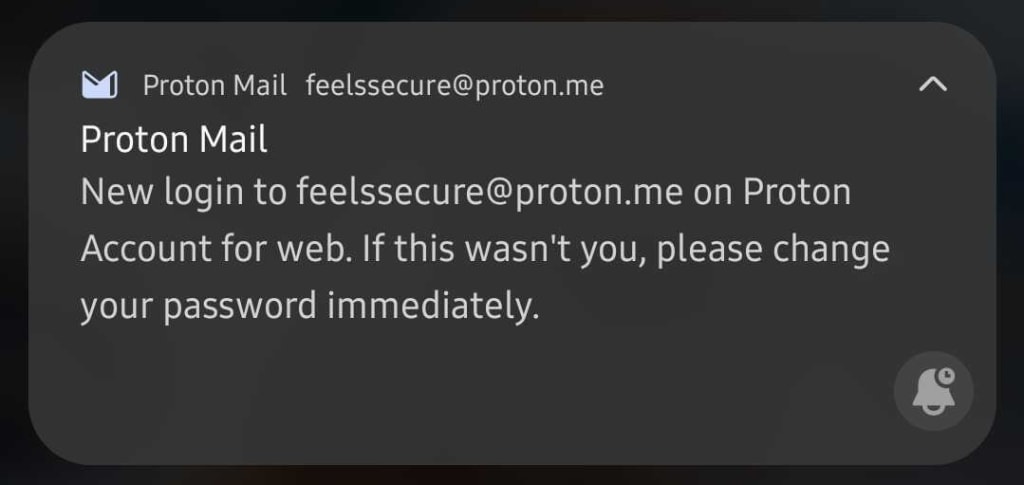Viewport: 1024px width, 485px height.
Task: Tap the small clock badge on the bell
Action: click(x=945, y=377)
